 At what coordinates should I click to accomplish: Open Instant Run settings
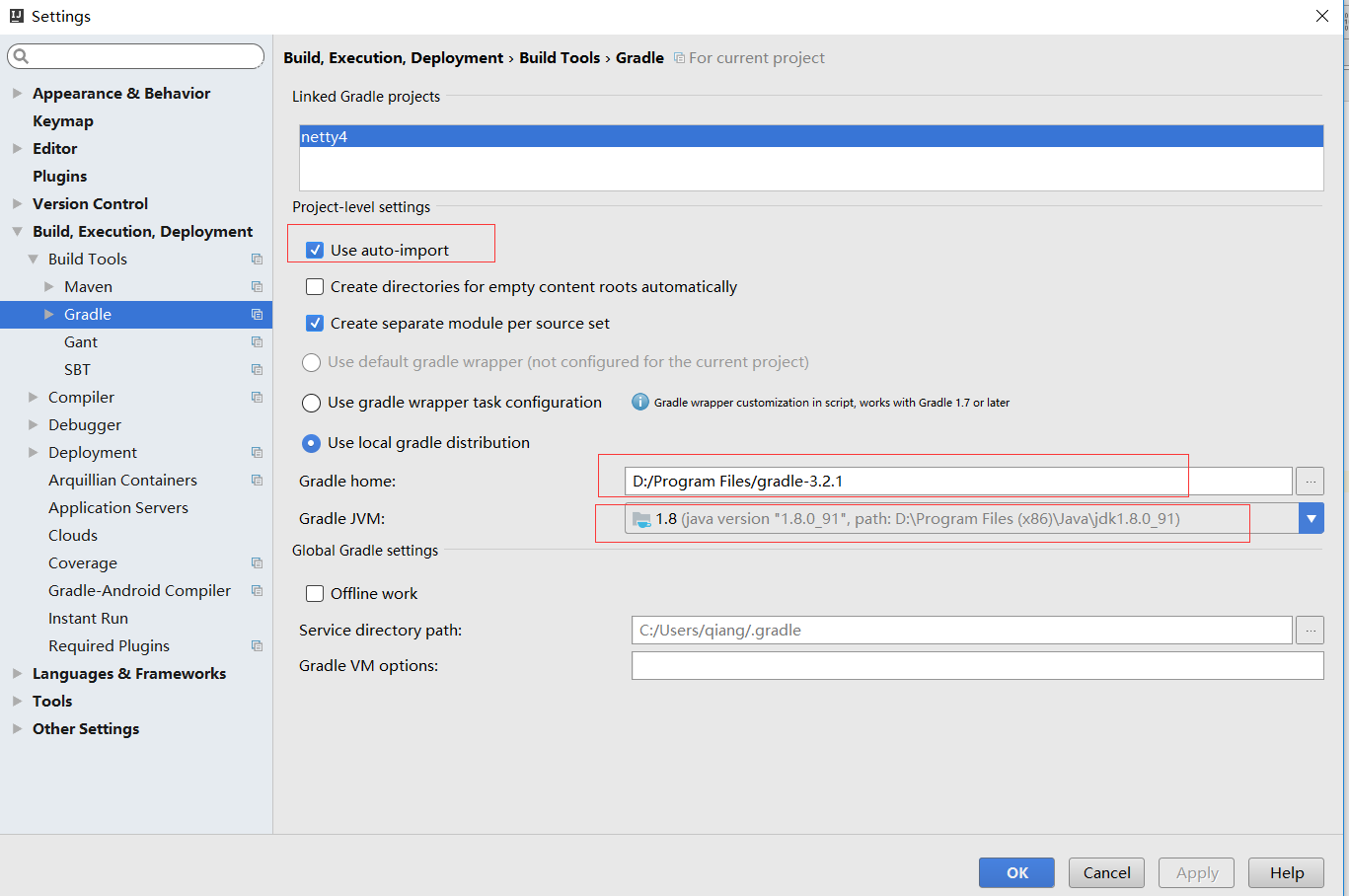[88, 618]
